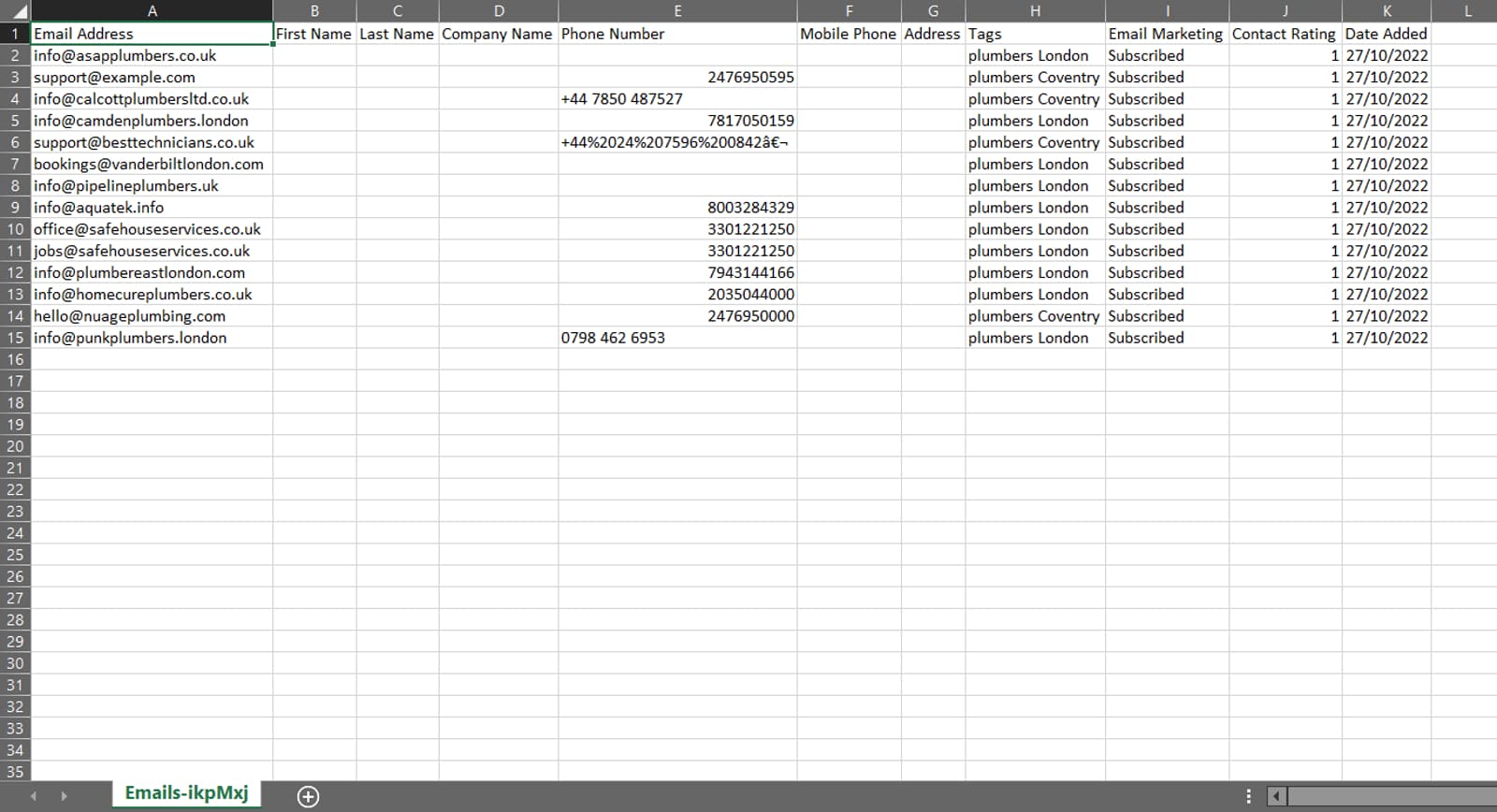The image size is (1497, 812).
Task: Select column K header
Action: [1386, 11]
